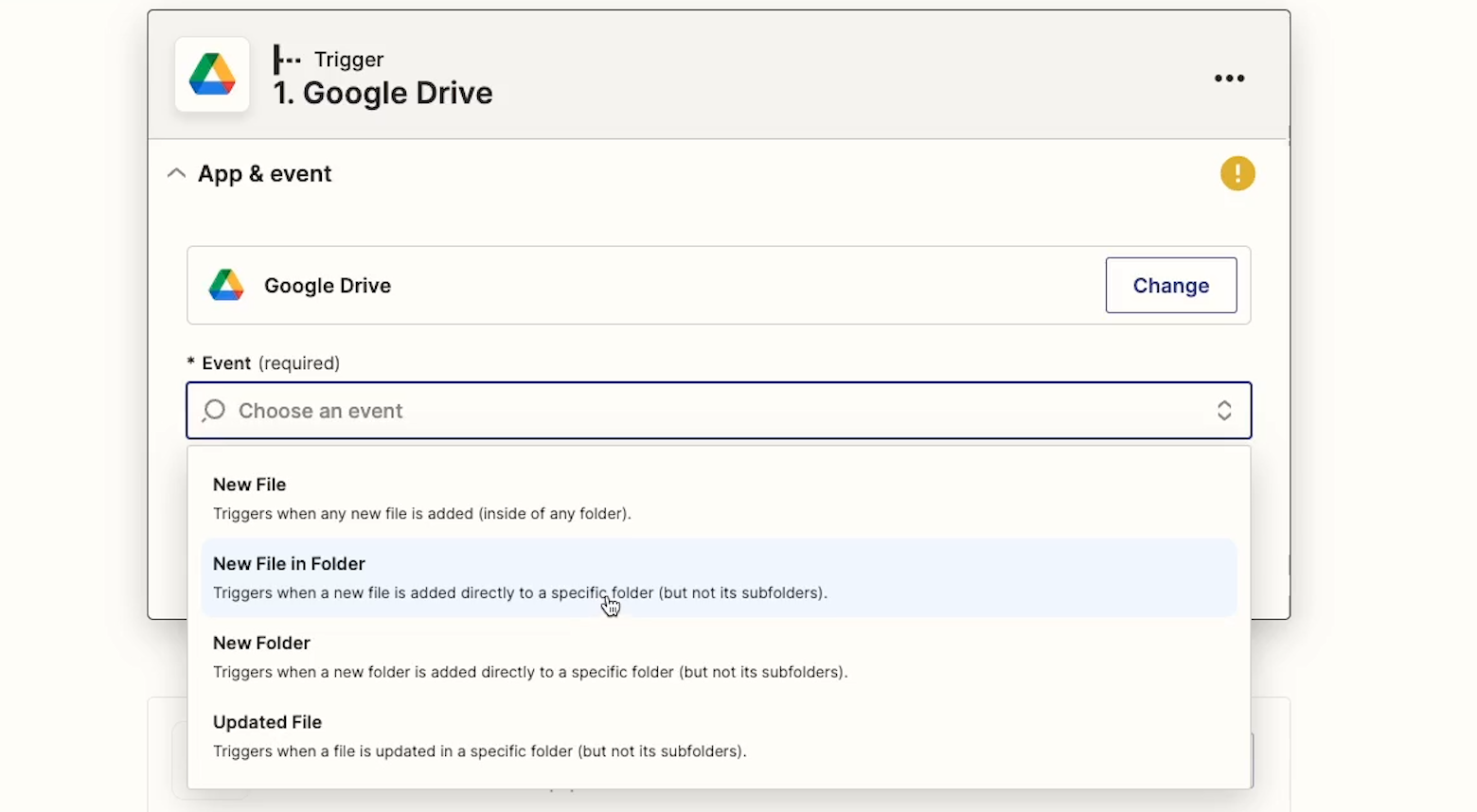Click the 'Event (required)' field label
Viewport: 1477px width, 812px height.
tap(264, 363)
